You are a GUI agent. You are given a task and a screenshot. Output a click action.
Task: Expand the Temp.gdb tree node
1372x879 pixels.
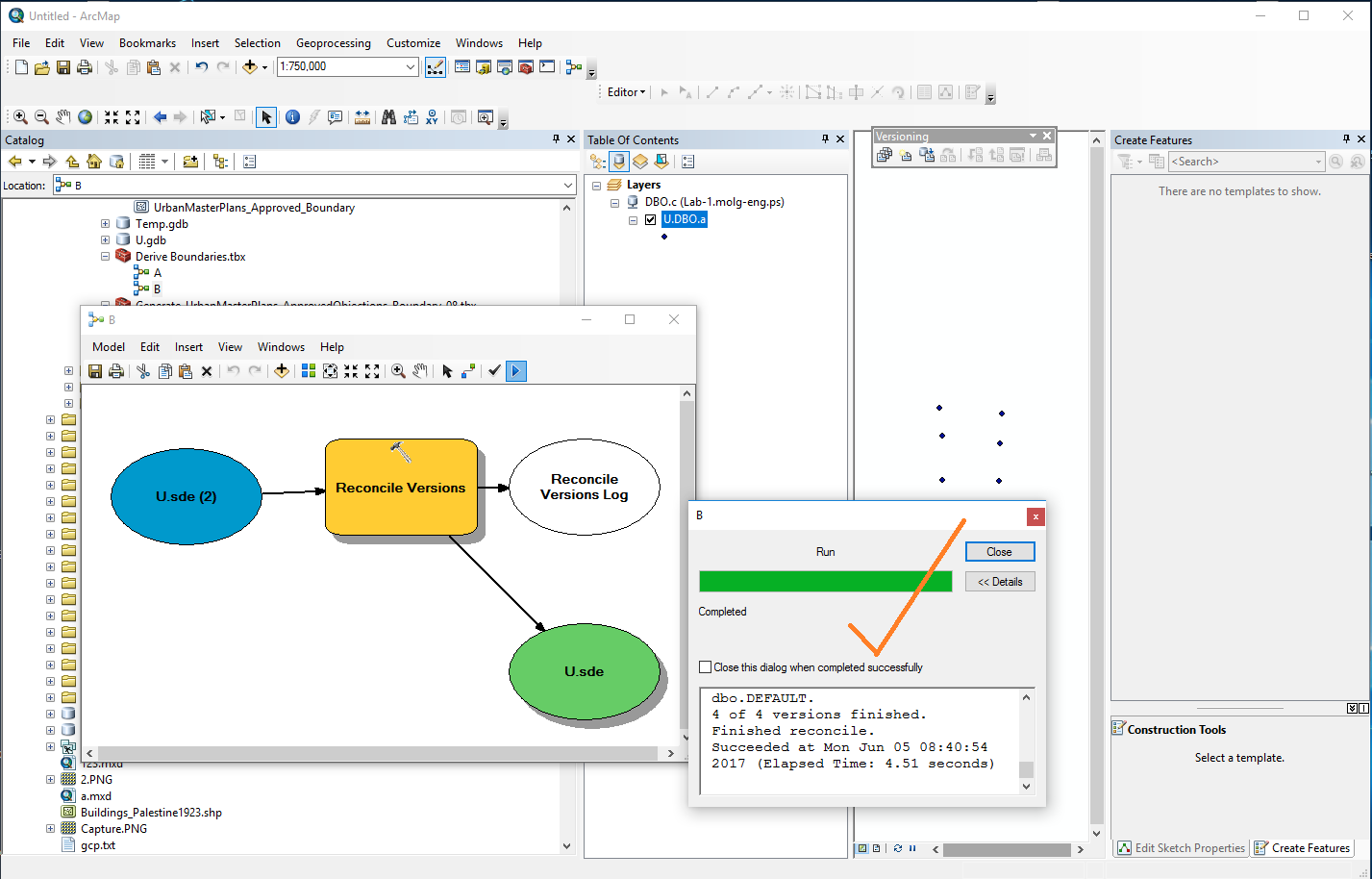point(105,224)
